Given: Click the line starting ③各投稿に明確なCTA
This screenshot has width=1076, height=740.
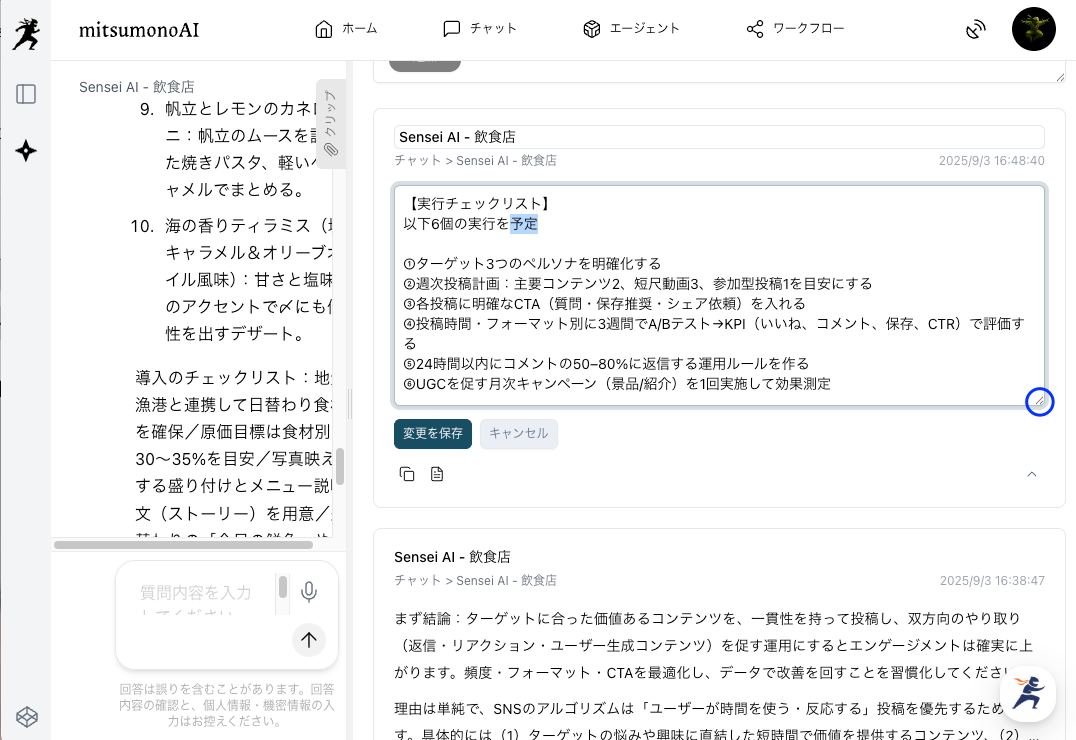Looking at the screenshot, I should click(x=605, y=303).
